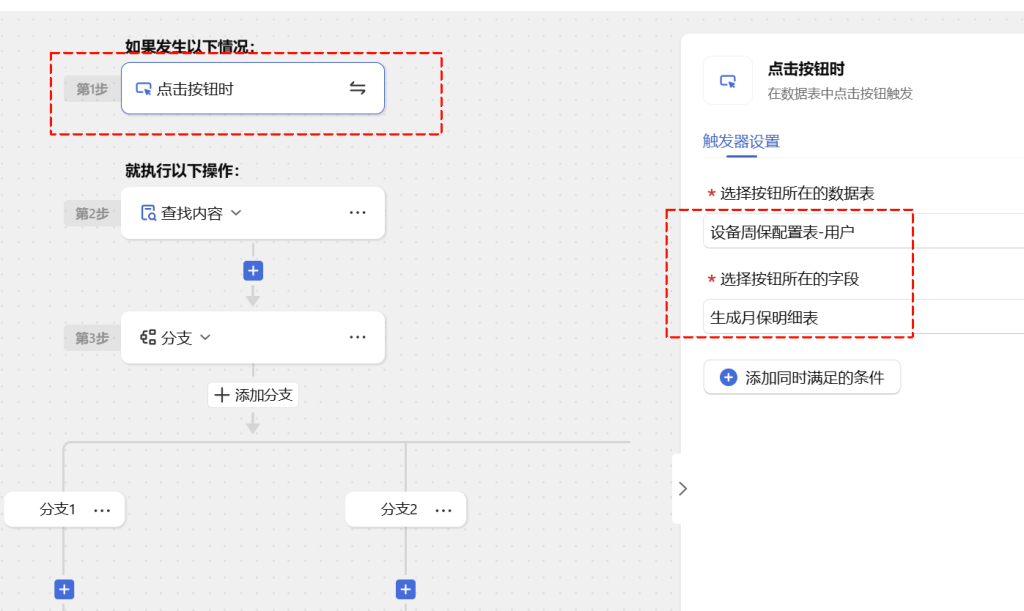Open more options for 查找内容 step
Image resolution: width=1024 pixels, height=611 pixels.
click(357, 213)
